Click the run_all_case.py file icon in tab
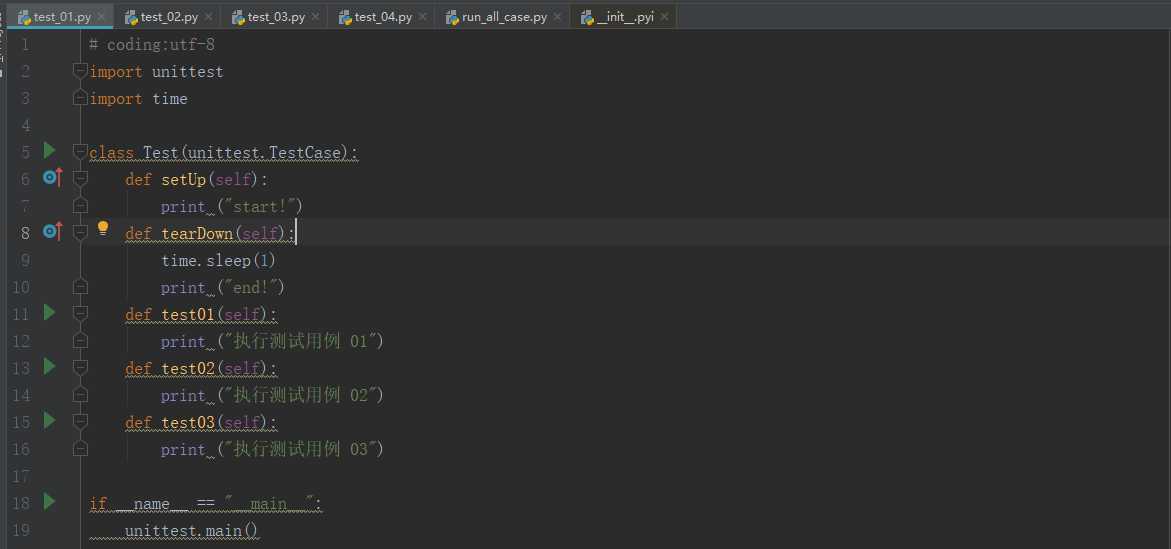 tap(452, 17)
